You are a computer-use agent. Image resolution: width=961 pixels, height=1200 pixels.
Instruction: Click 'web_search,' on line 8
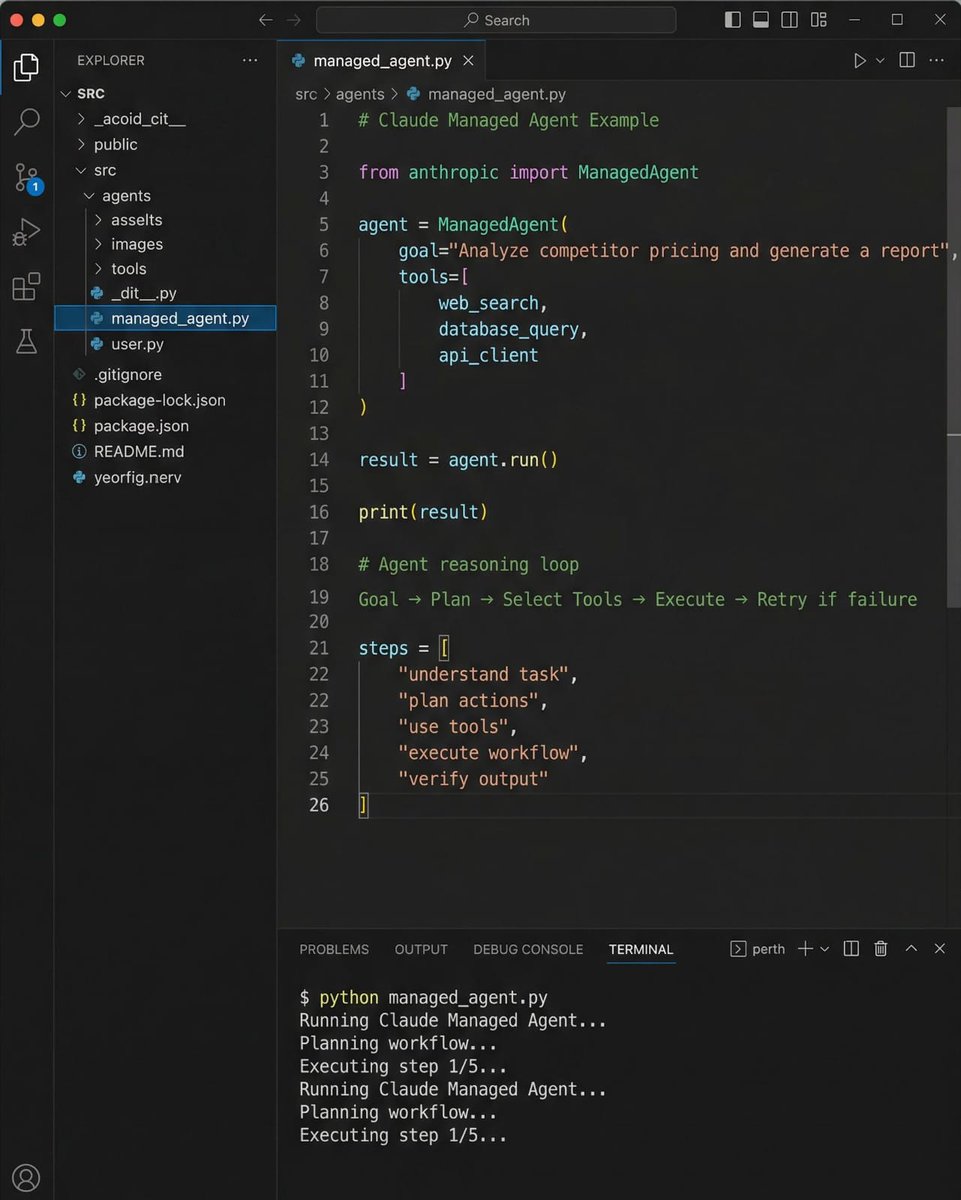[493, 303]
